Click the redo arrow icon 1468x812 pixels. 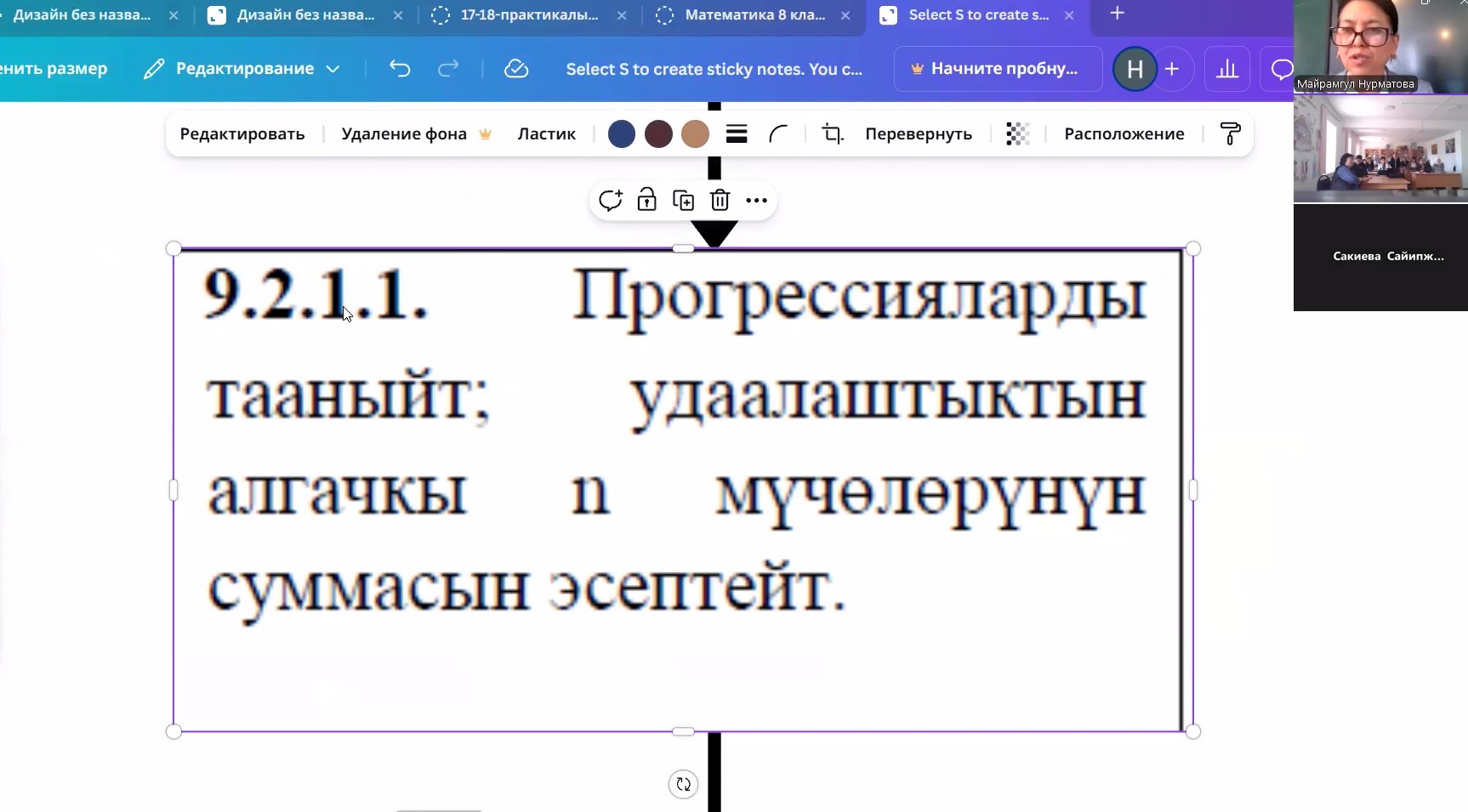(x=448, y=69)
